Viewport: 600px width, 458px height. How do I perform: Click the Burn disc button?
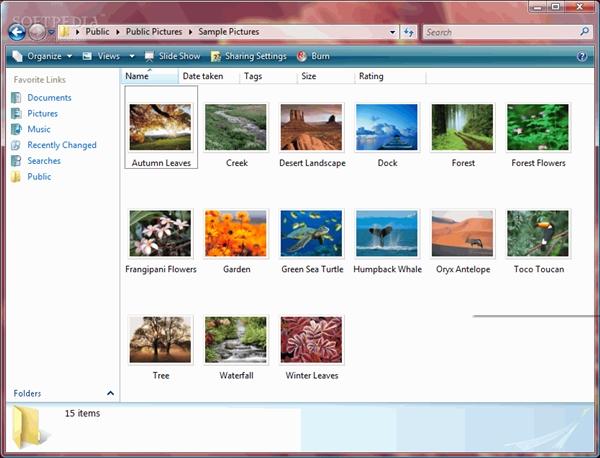pyautogui.click(x=313, y=57)
